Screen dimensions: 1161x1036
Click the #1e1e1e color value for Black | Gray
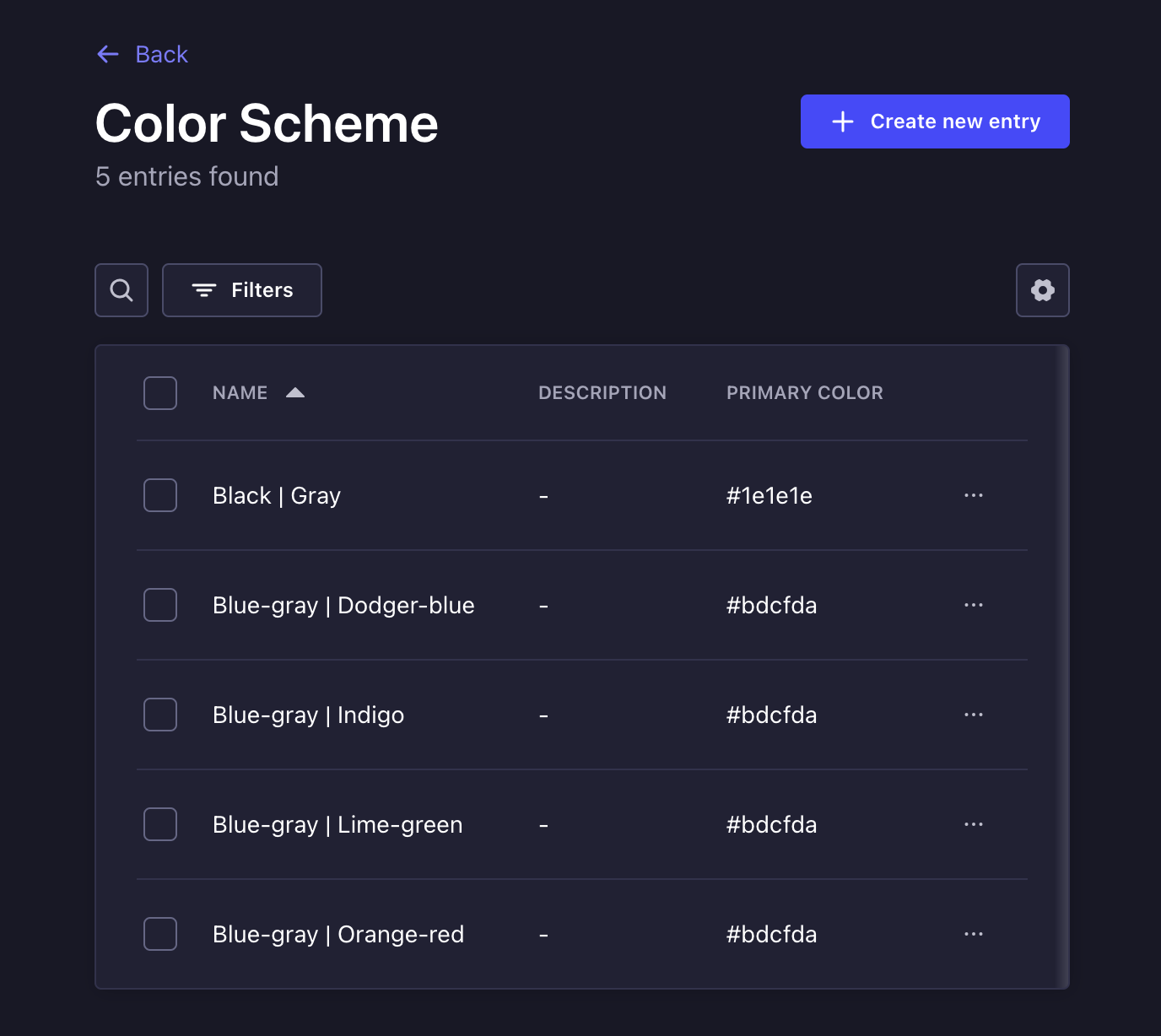pos(769,495)
